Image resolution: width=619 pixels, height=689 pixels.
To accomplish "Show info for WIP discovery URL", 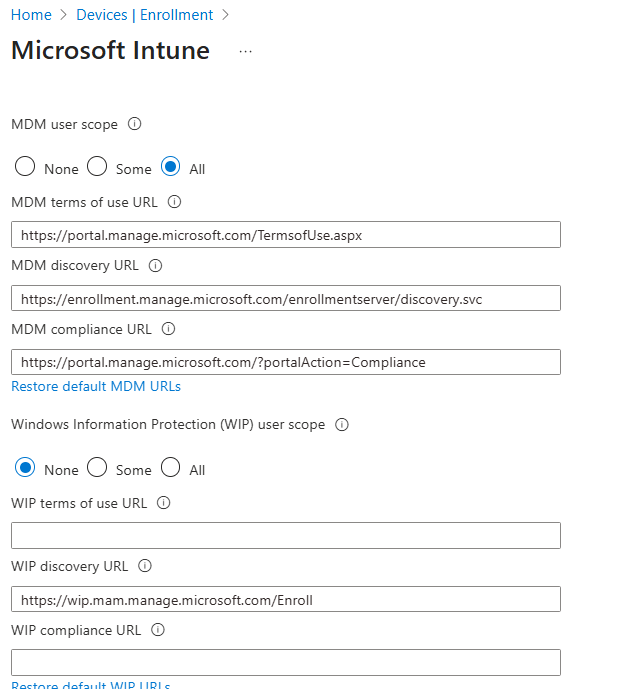I will [145, 566].
